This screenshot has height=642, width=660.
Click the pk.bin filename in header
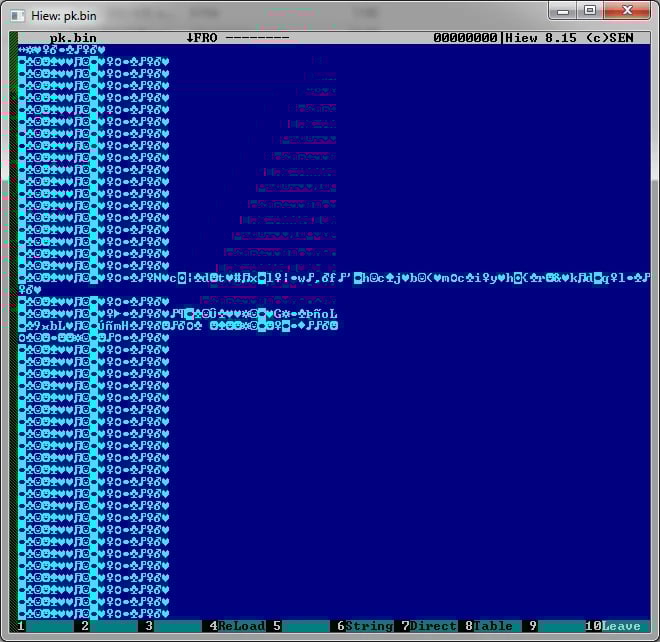click(75, 38)
